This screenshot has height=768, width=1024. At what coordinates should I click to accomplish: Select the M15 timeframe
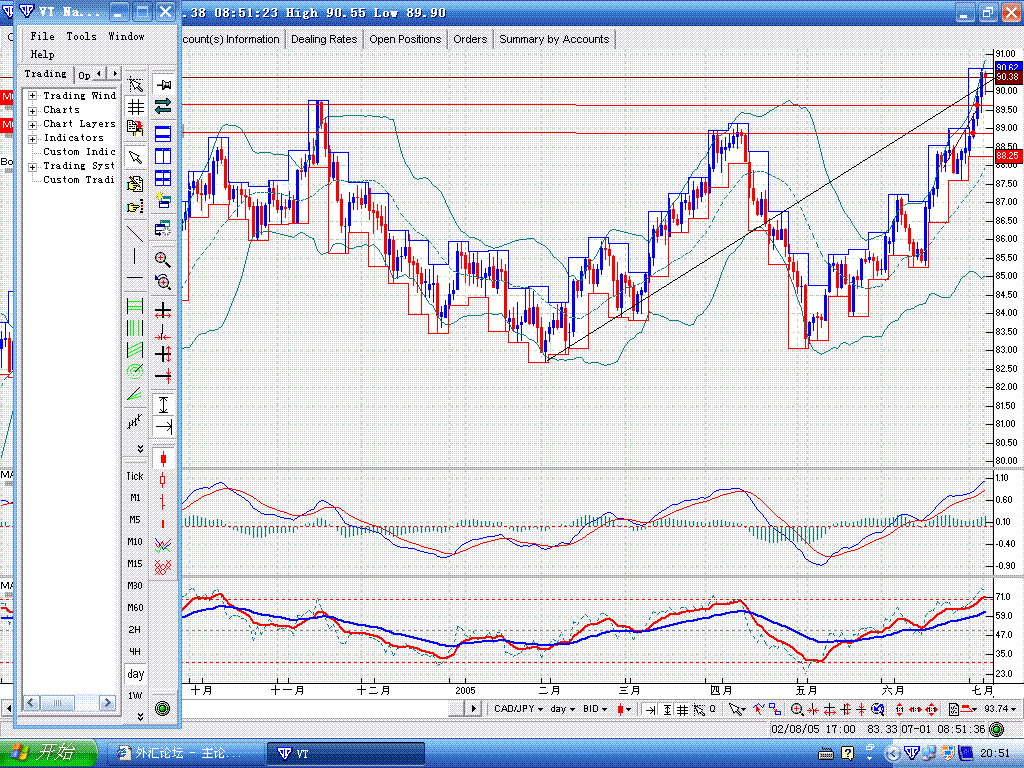135,564
